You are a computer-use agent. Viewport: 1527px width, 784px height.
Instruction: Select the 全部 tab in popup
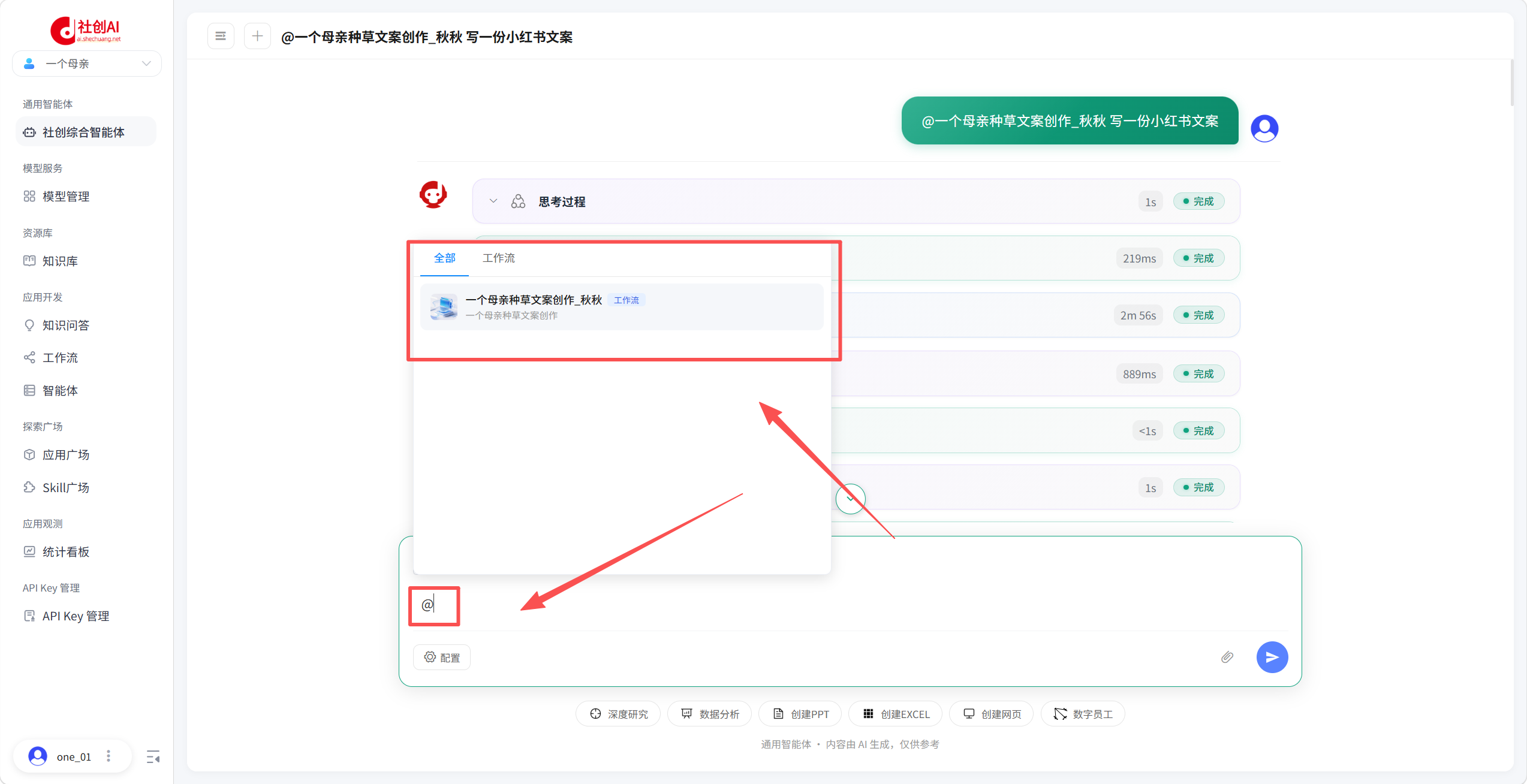(x=444, y=258)
